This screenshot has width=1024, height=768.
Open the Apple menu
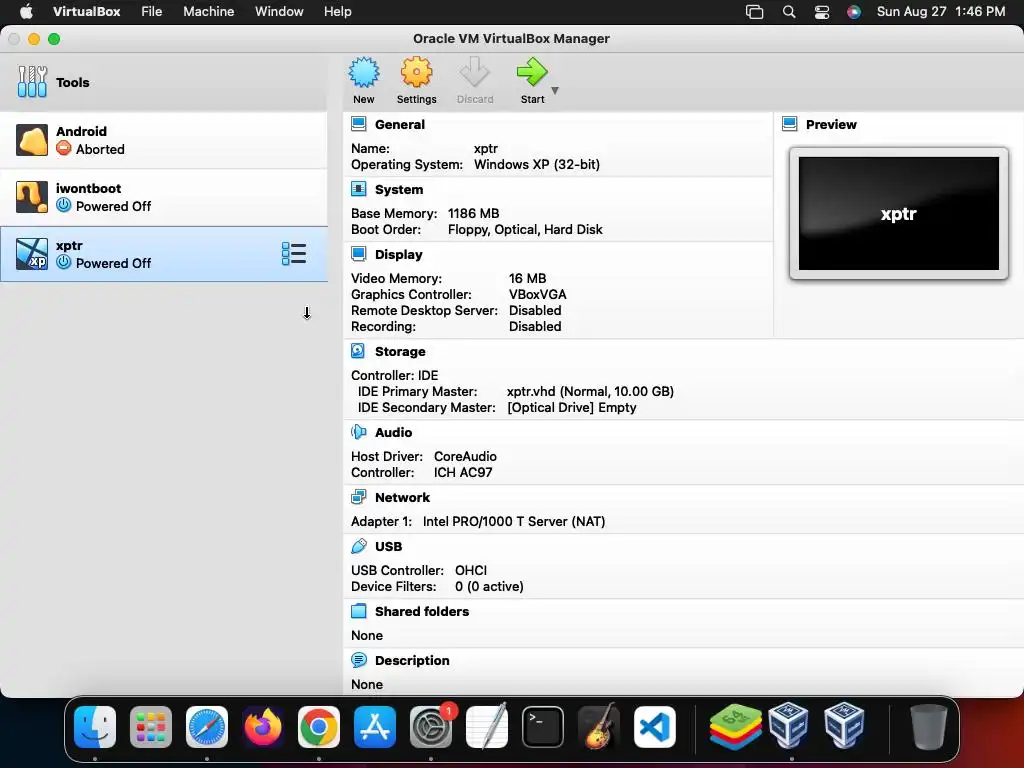[x=26, y=12]
